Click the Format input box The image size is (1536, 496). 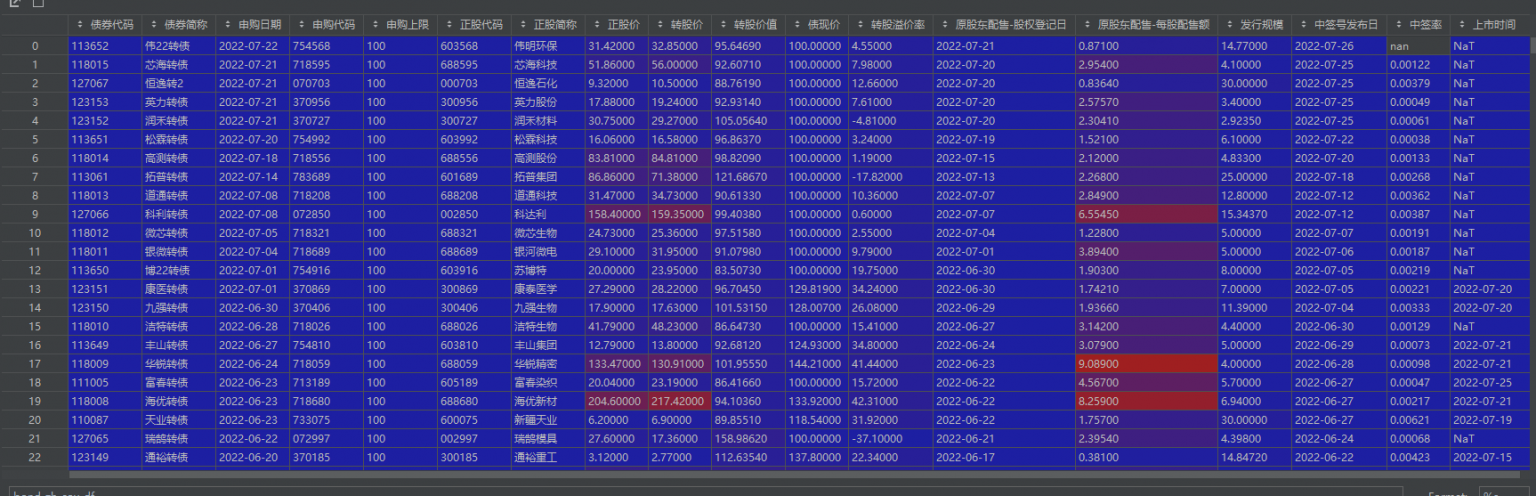coord(1505,492)
